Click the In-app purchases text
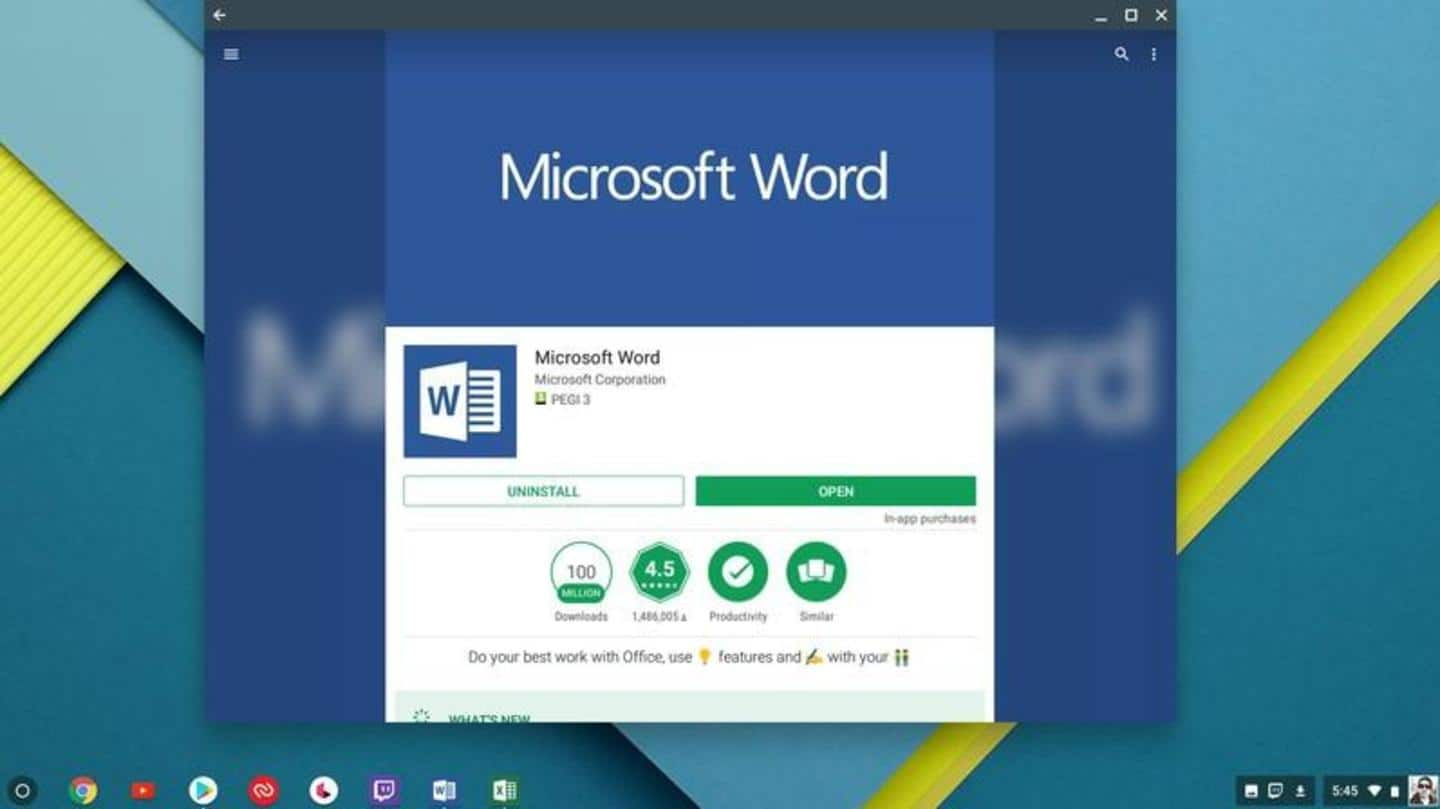This screenshot has width=1440, height=809. 930,519
